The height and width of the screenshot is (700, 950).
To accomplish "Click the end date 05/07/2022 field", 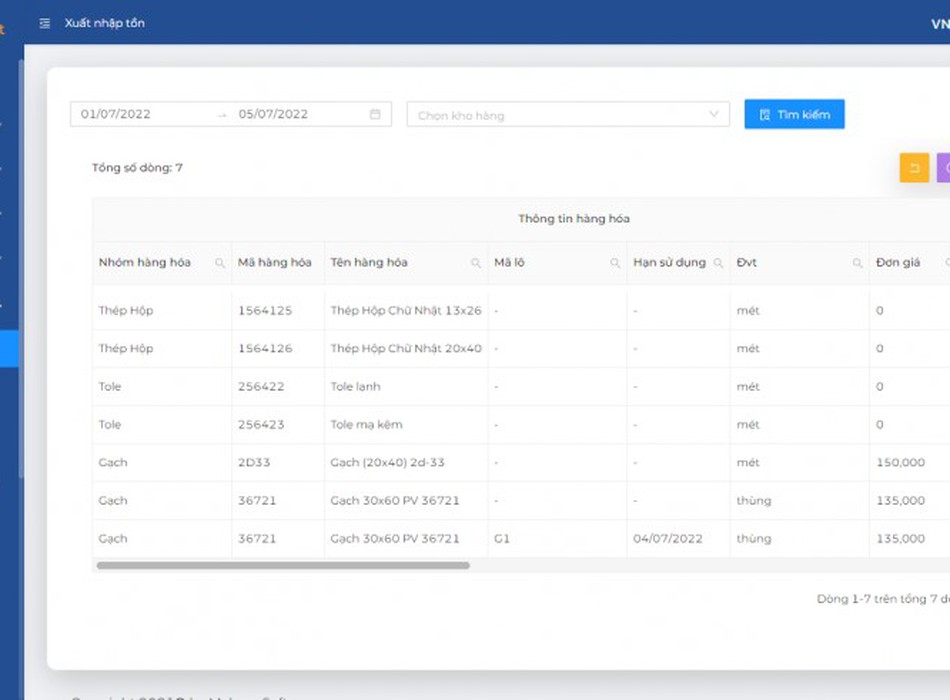I will tap(273, 114).
